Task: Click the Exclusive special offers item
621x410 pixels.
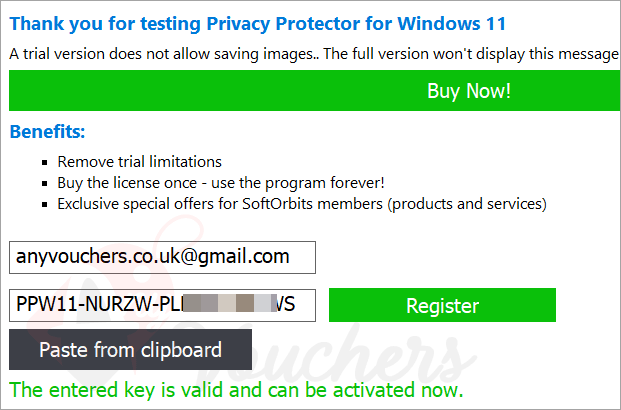Action: 301,204
